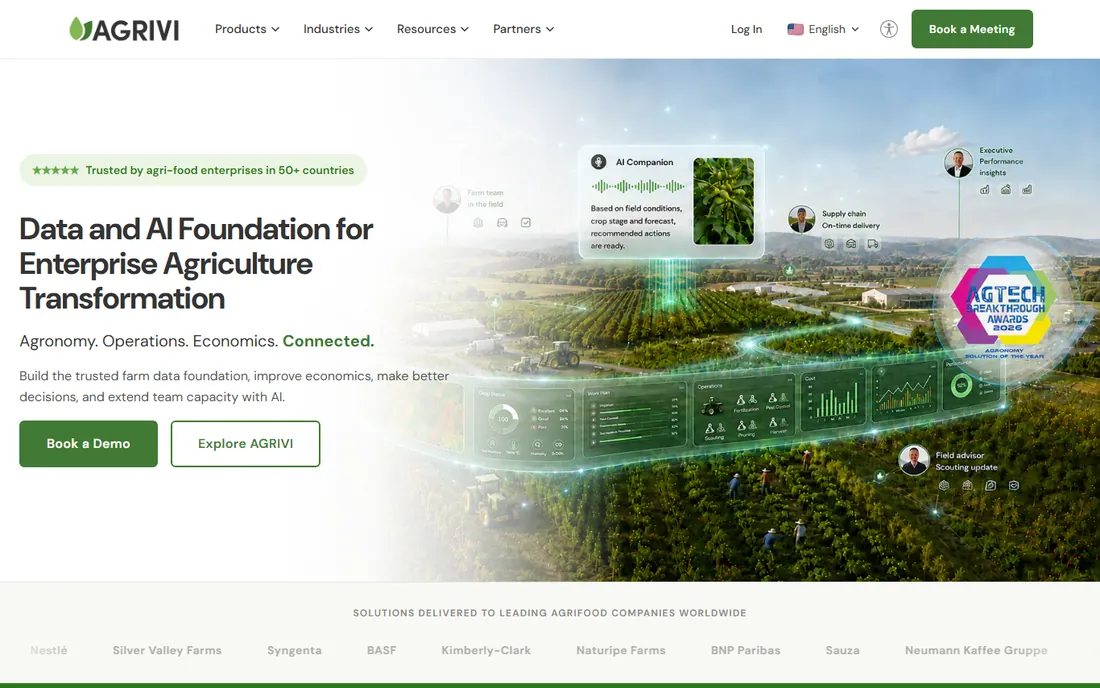Click the Nestlé company name

[x=49, y=650]
